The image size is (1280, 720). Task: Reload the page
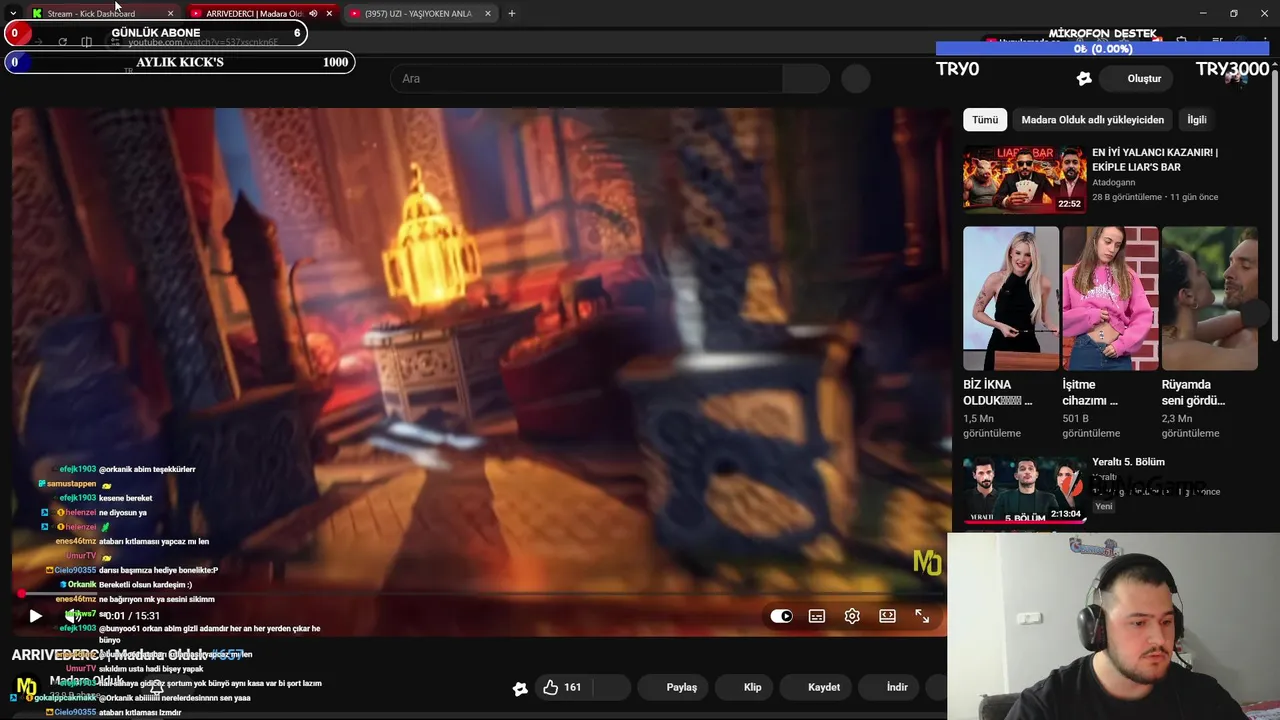pos(62,42)
